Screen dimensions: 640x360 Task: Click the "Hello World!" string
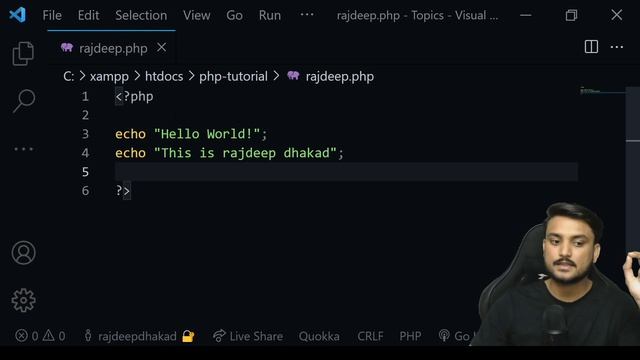207,134
